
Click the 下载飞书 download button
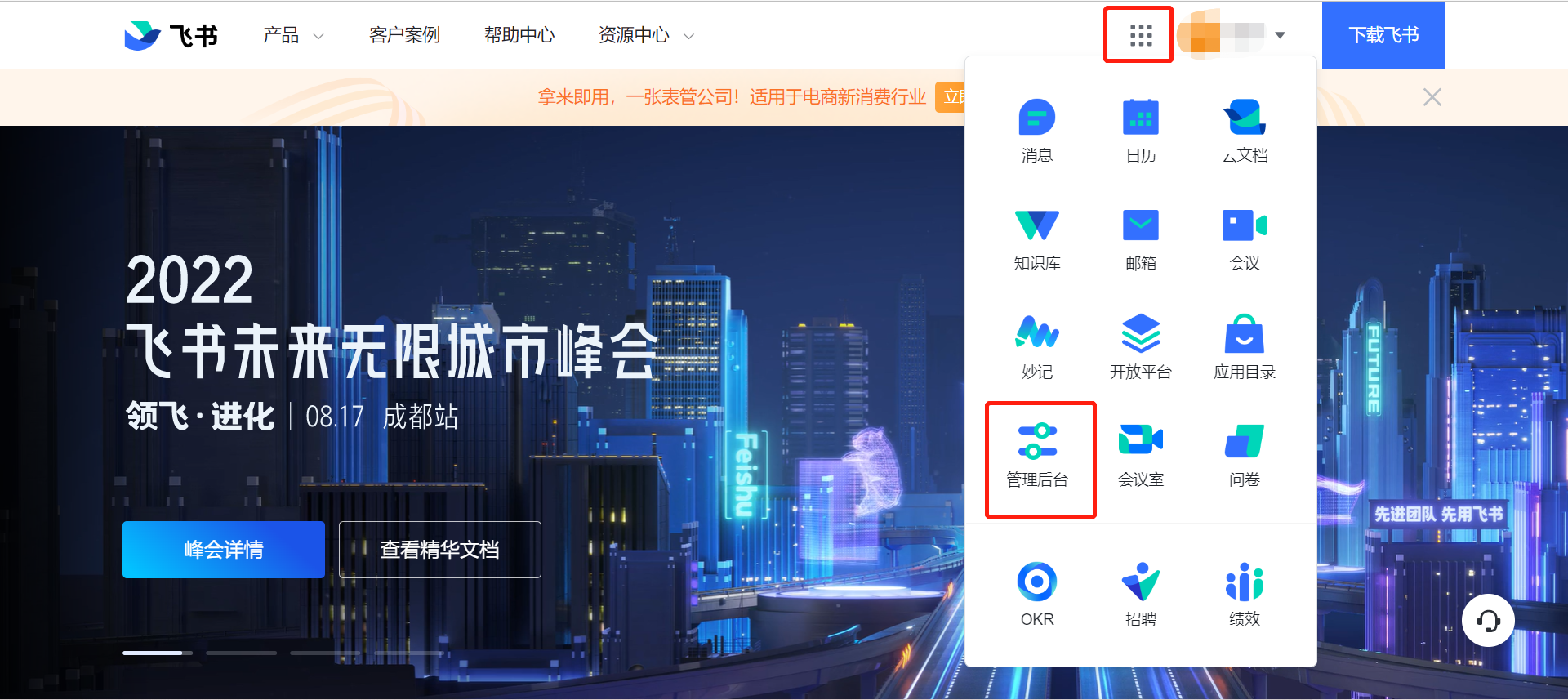1383,35
